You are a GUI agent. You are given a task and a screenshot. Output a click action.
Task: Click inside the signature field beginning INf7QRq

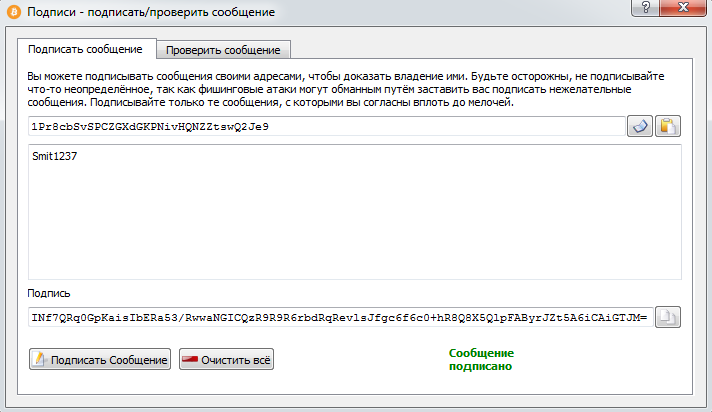pos(340,317)
